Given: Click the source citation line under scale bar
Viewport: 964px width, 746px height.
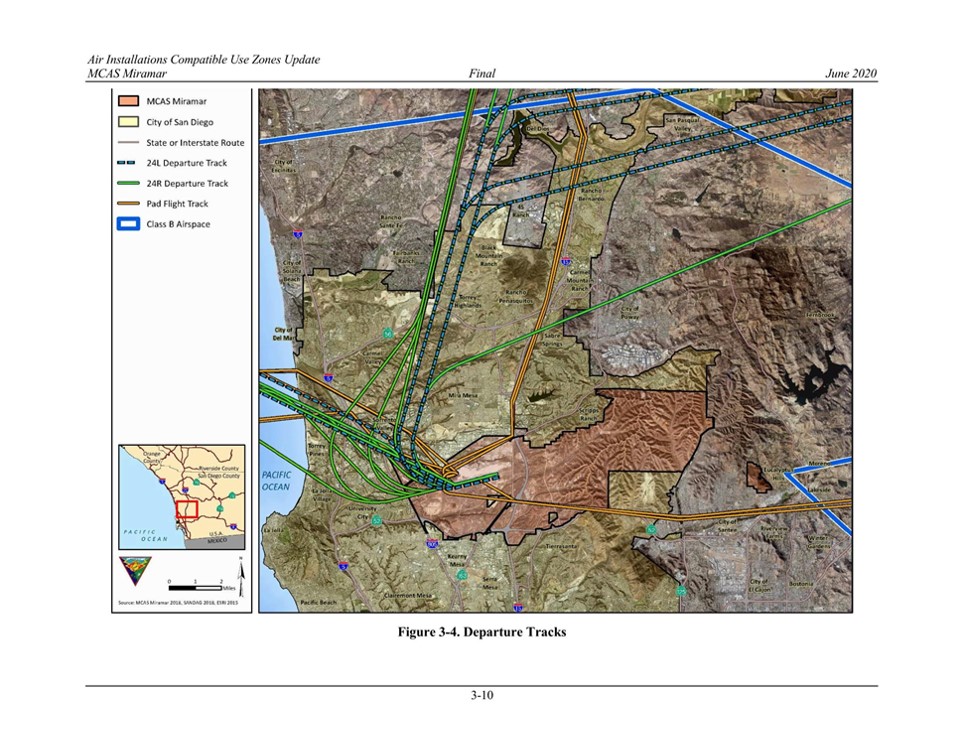Looking at the screenshot, I should tap(178, 603).
